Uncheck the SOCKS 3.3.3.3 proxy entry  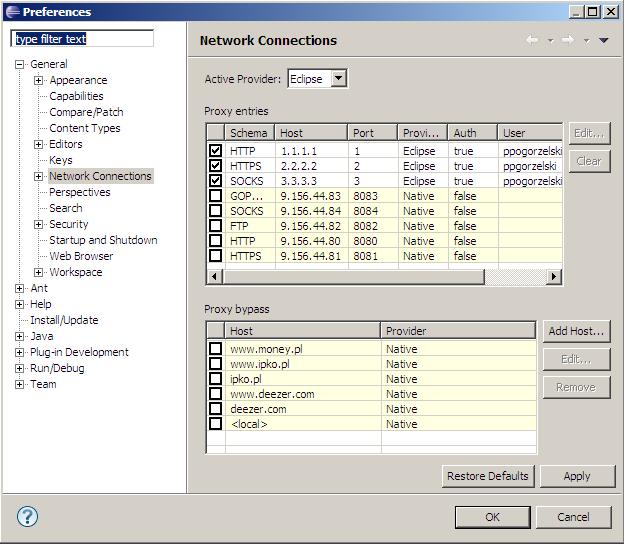(215, 180)
